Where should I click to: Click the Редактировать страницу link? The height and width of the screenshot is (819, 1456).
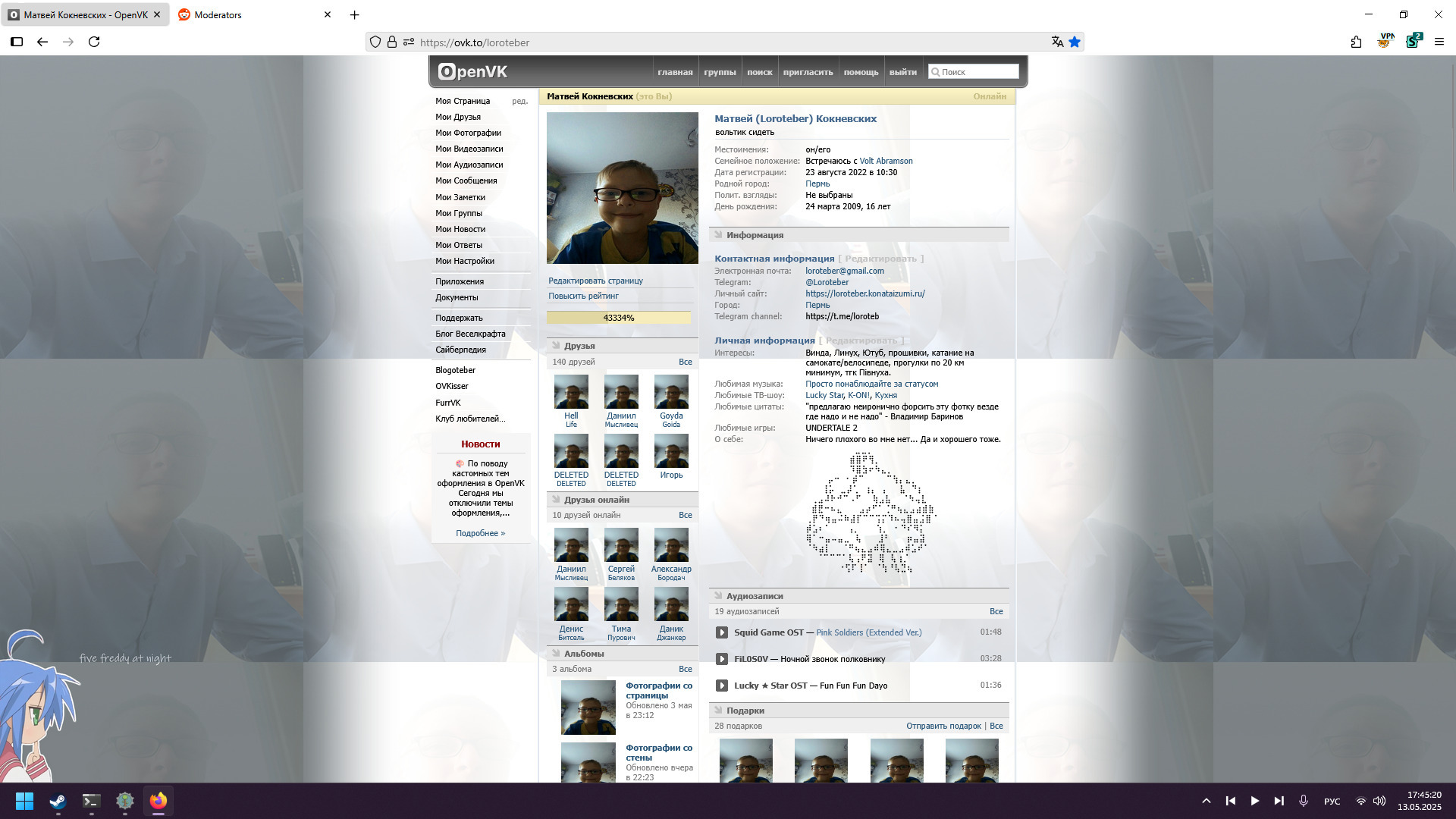point(595,281)
